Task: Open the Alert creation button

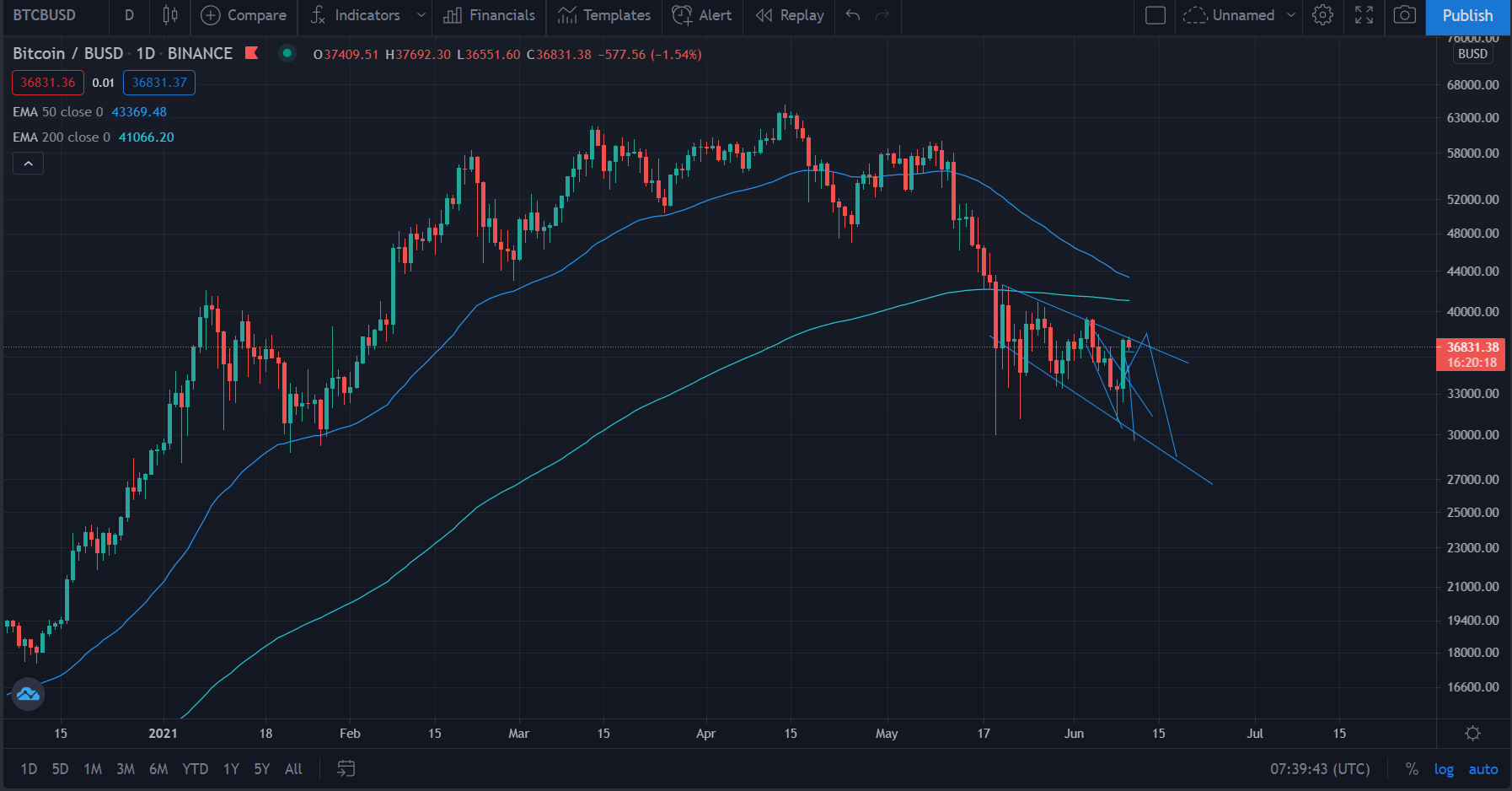Action: [x=702, y=15]
